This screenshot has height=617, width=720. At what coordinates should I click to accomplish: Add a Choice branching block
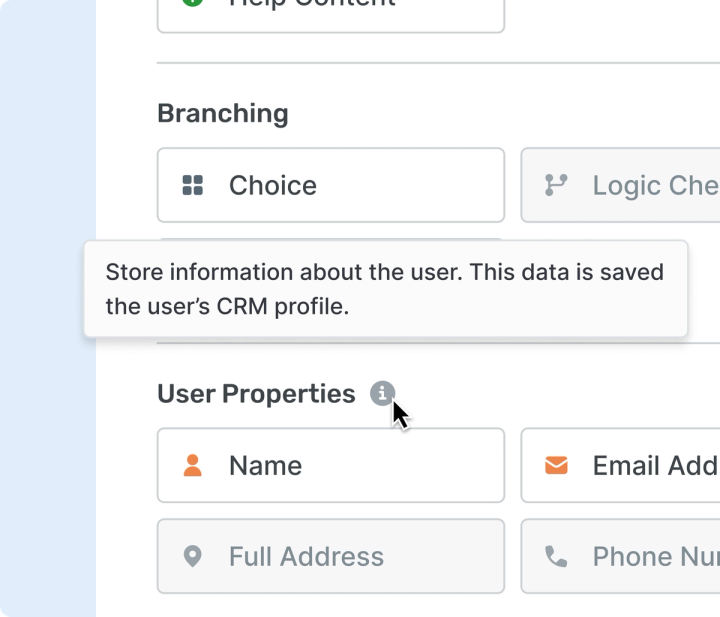point(330,185)
